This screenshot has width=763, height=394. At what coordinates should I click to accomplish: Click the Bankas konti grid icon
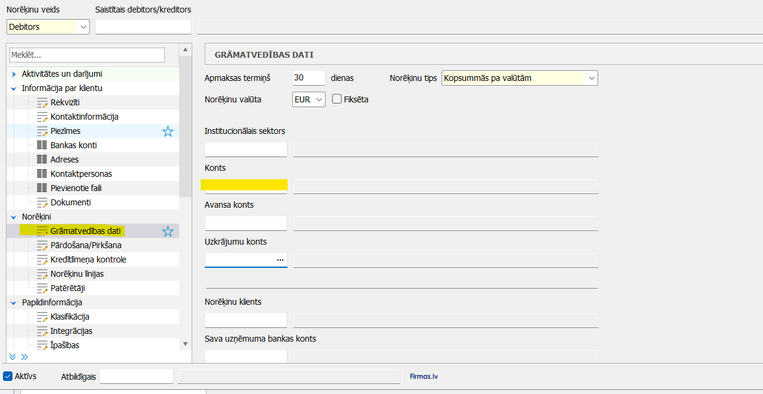(42, 145)
